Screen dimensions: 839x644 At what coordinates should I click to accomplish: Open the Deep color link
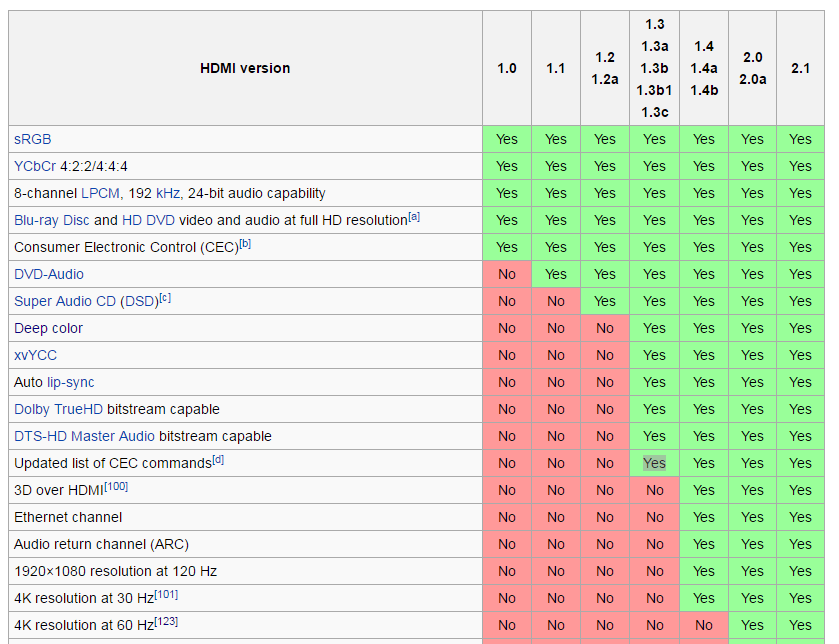[x=48, y=328]
